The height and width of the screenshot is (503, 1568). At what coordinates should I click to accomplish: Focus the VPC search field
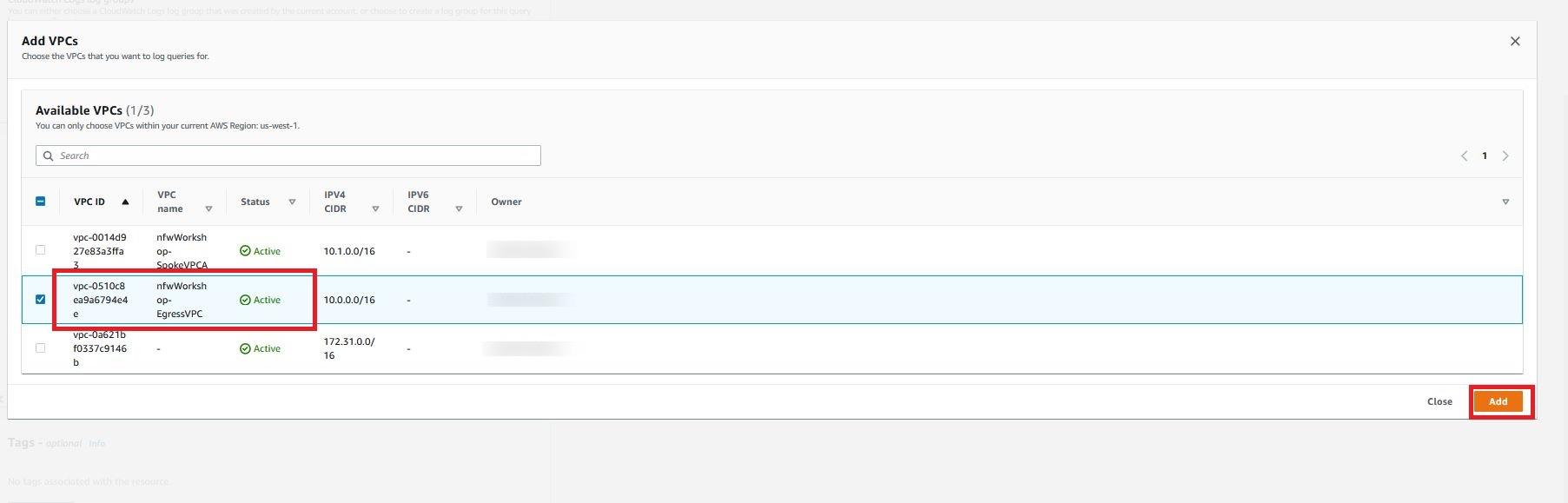click(288, 156)
